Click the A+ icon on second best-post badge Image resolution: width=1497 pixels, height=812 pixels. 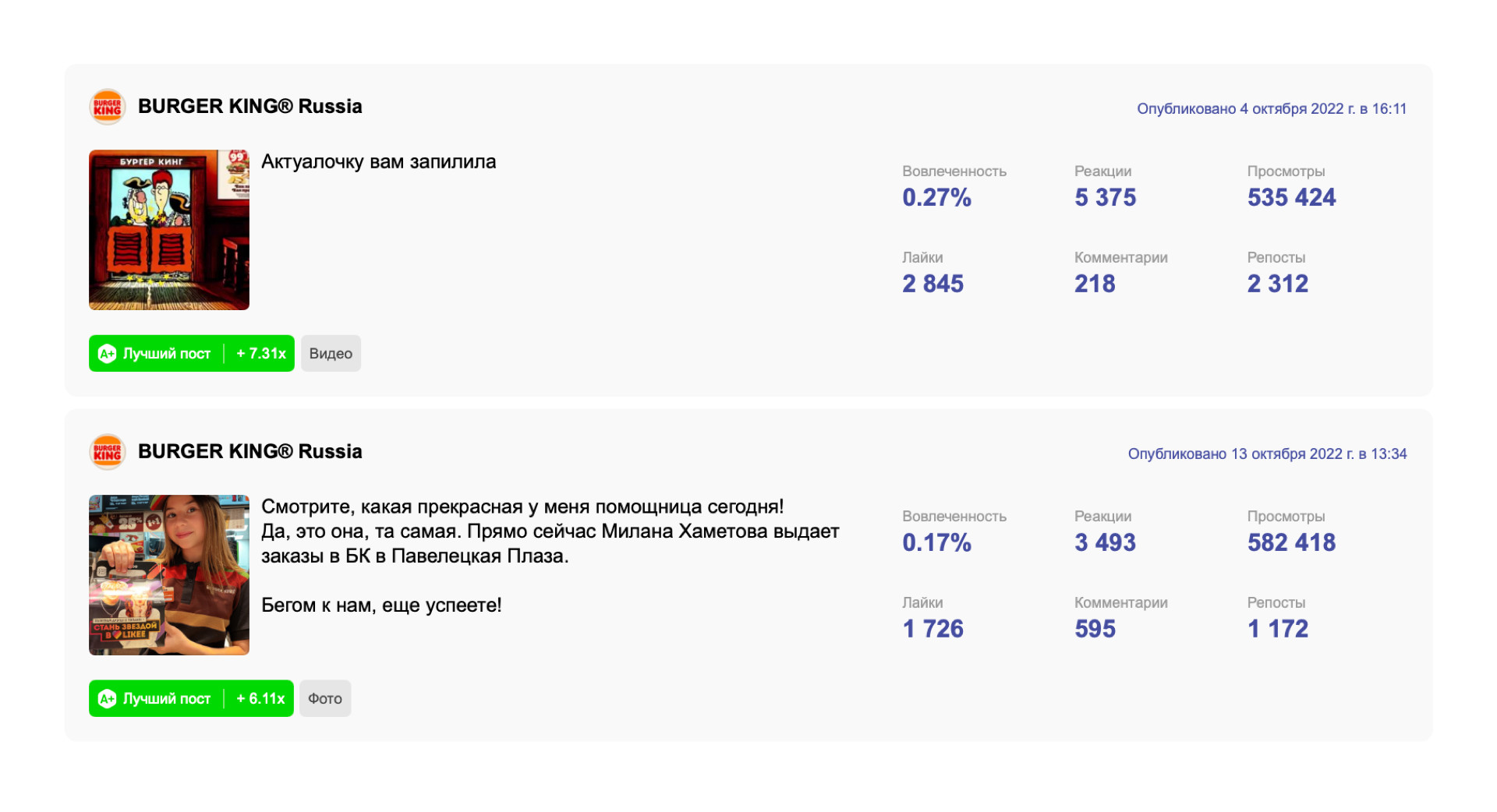[x=107, y=699]
